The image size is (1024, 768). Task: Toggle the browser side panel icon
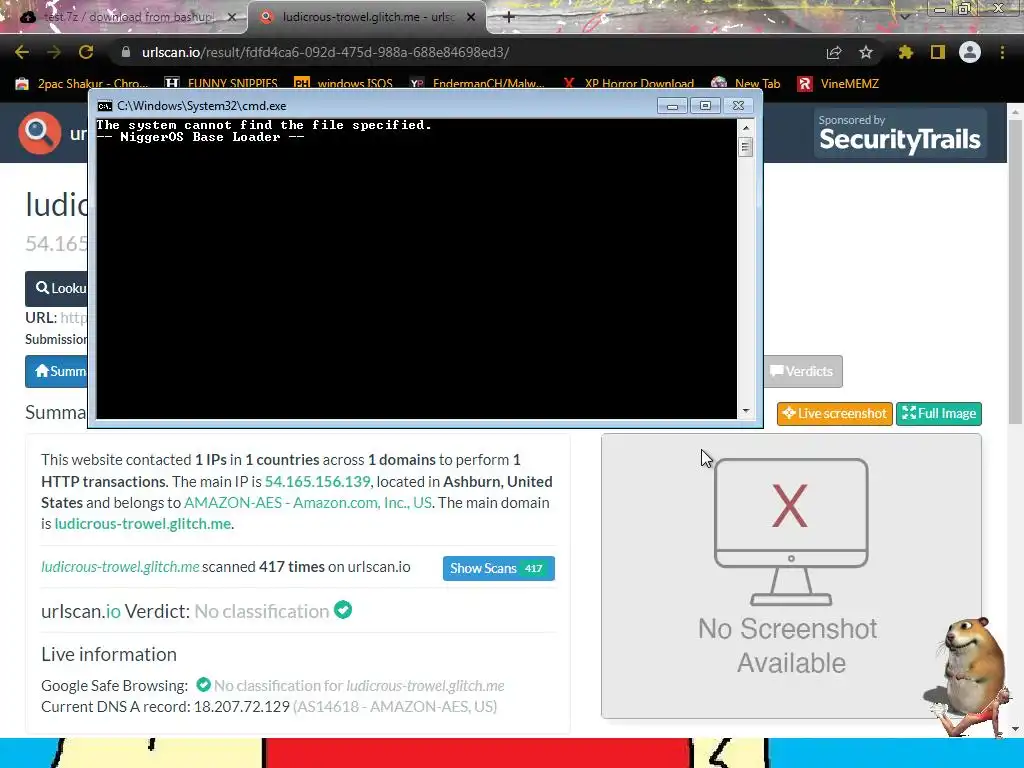click(938, 52)
